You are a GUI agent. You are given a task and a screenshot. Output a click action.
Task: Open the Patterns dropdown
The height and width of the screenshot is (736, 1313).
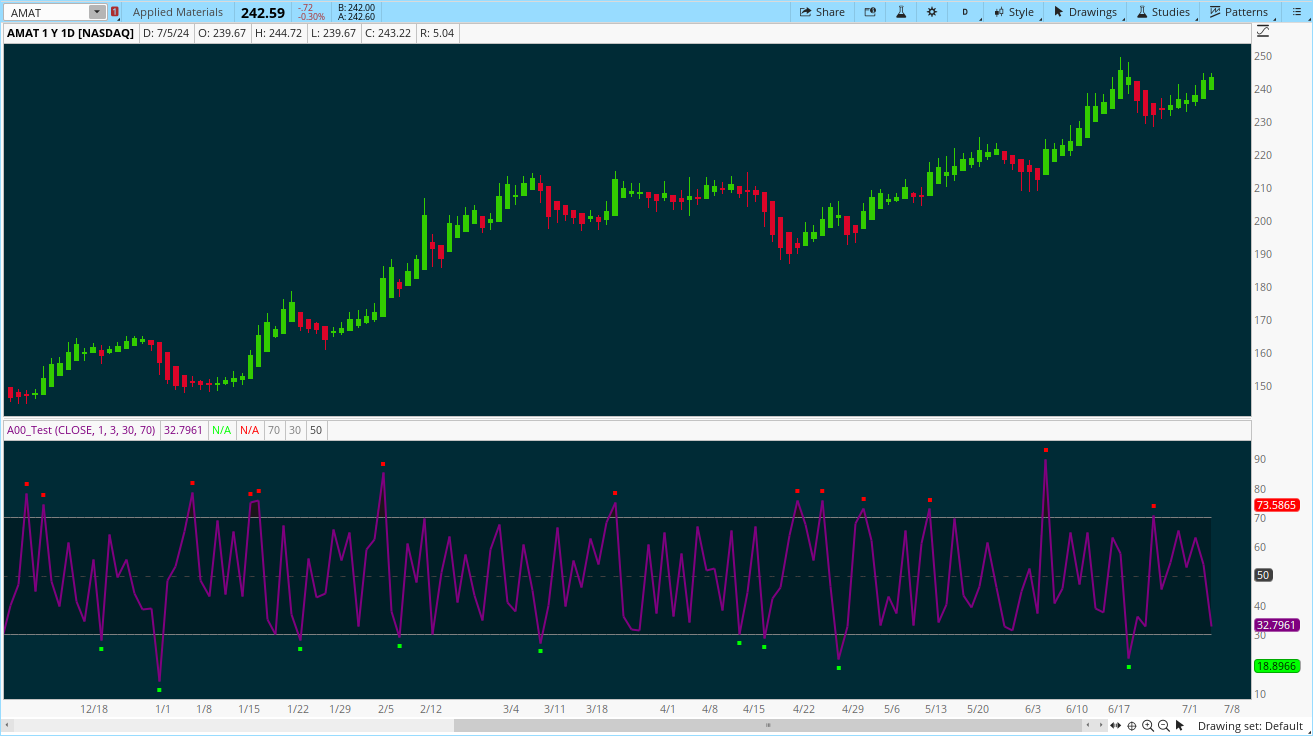click(x=1238, y=12)
